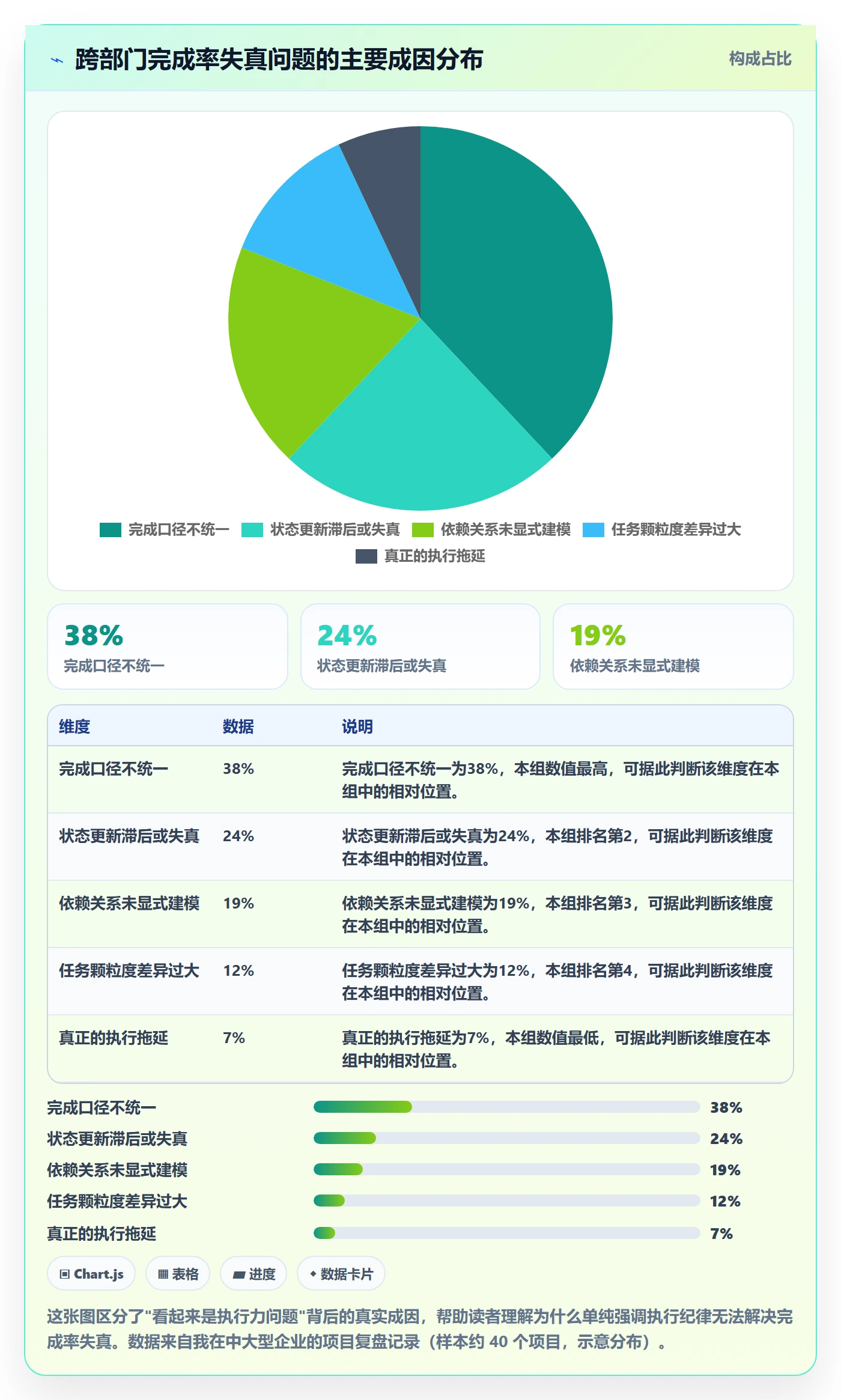Click the 说明 column header
The width and height of the screenshot is (841, 1400).
[357, 726]
